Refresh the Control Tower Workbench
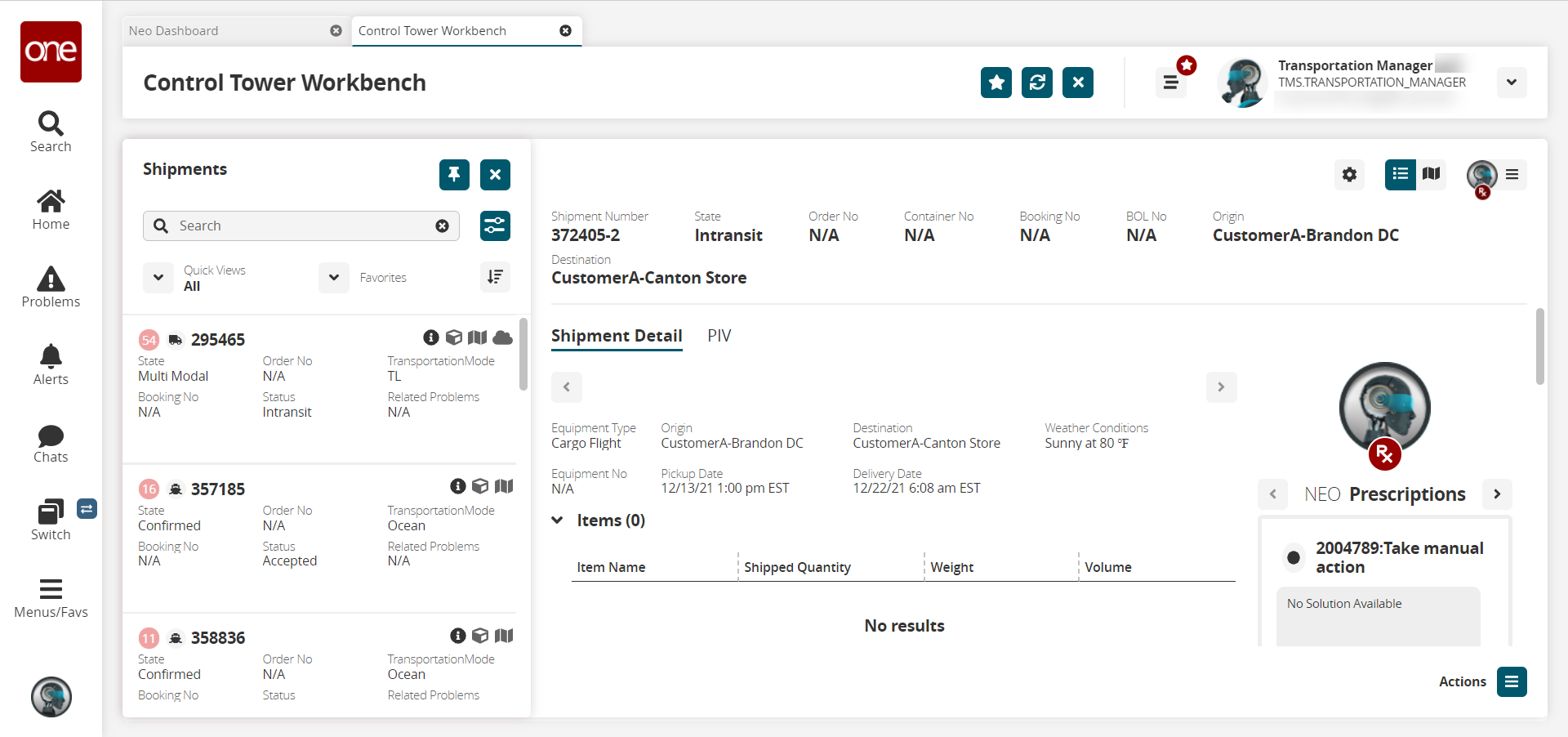Image resolution: width=1568 pixels, height=737 pixels. click(1036, 83)
